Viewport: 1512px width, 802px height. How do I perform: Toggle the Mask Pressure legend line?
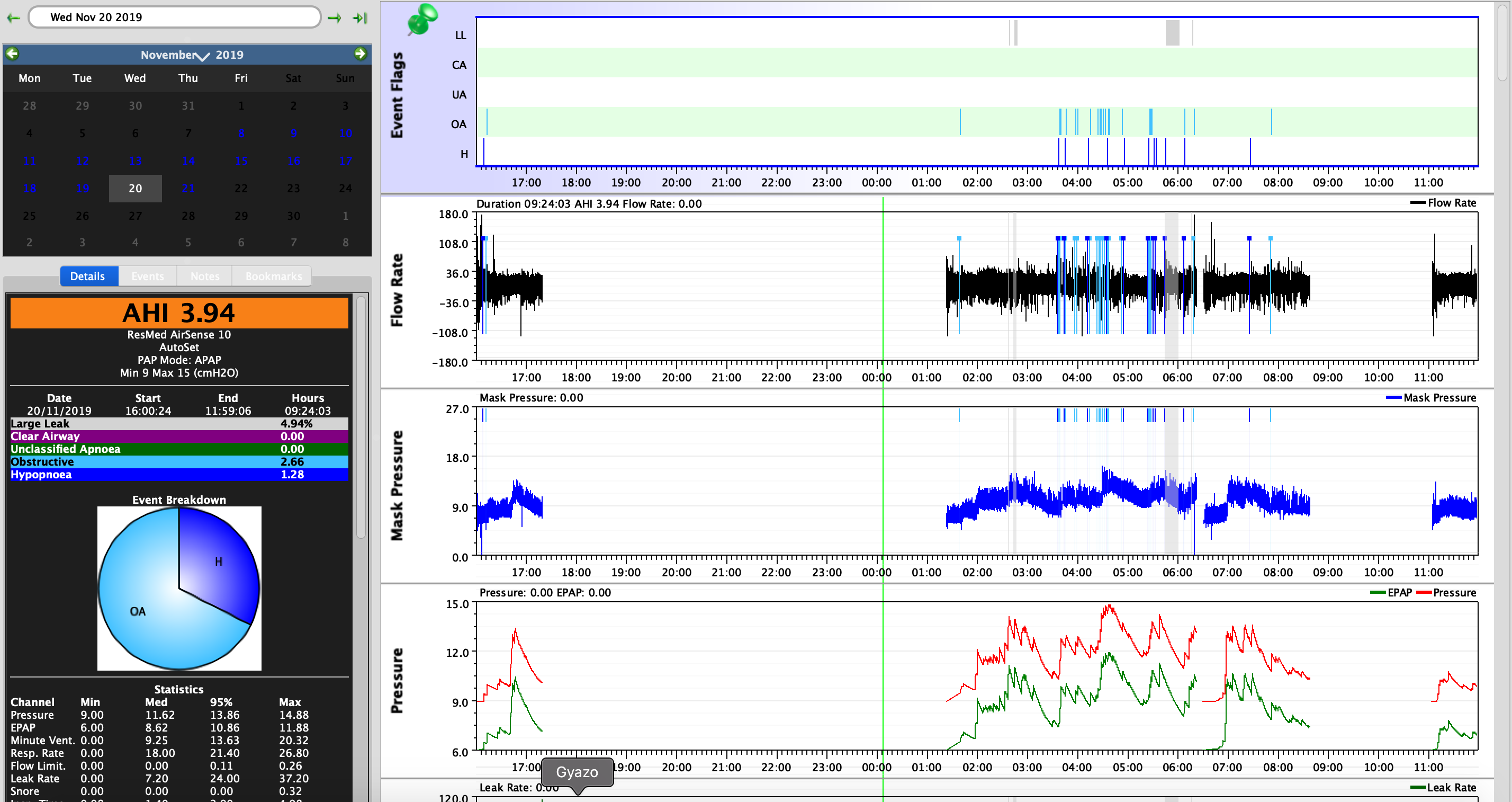tap(1393, 397)
